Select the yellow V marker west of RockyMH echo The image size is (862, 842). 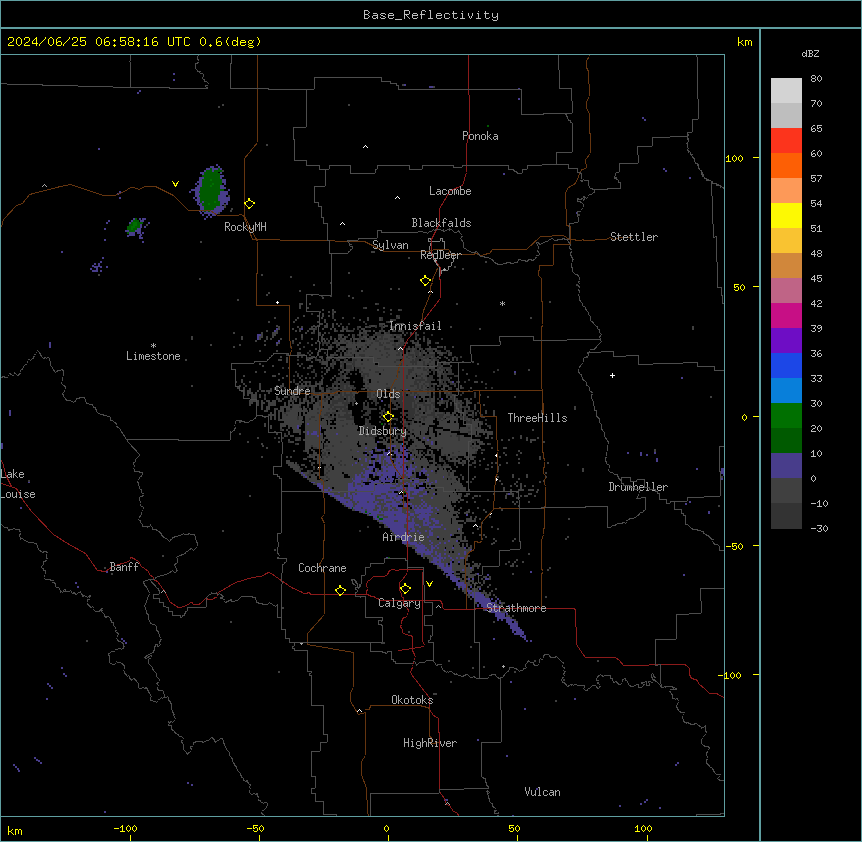[175, 184]
